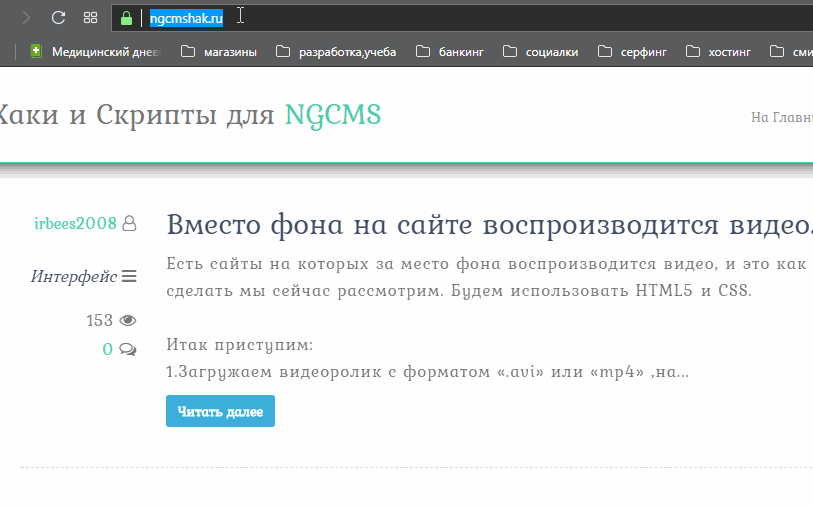Click the green padlock security icon

[126, 19]
